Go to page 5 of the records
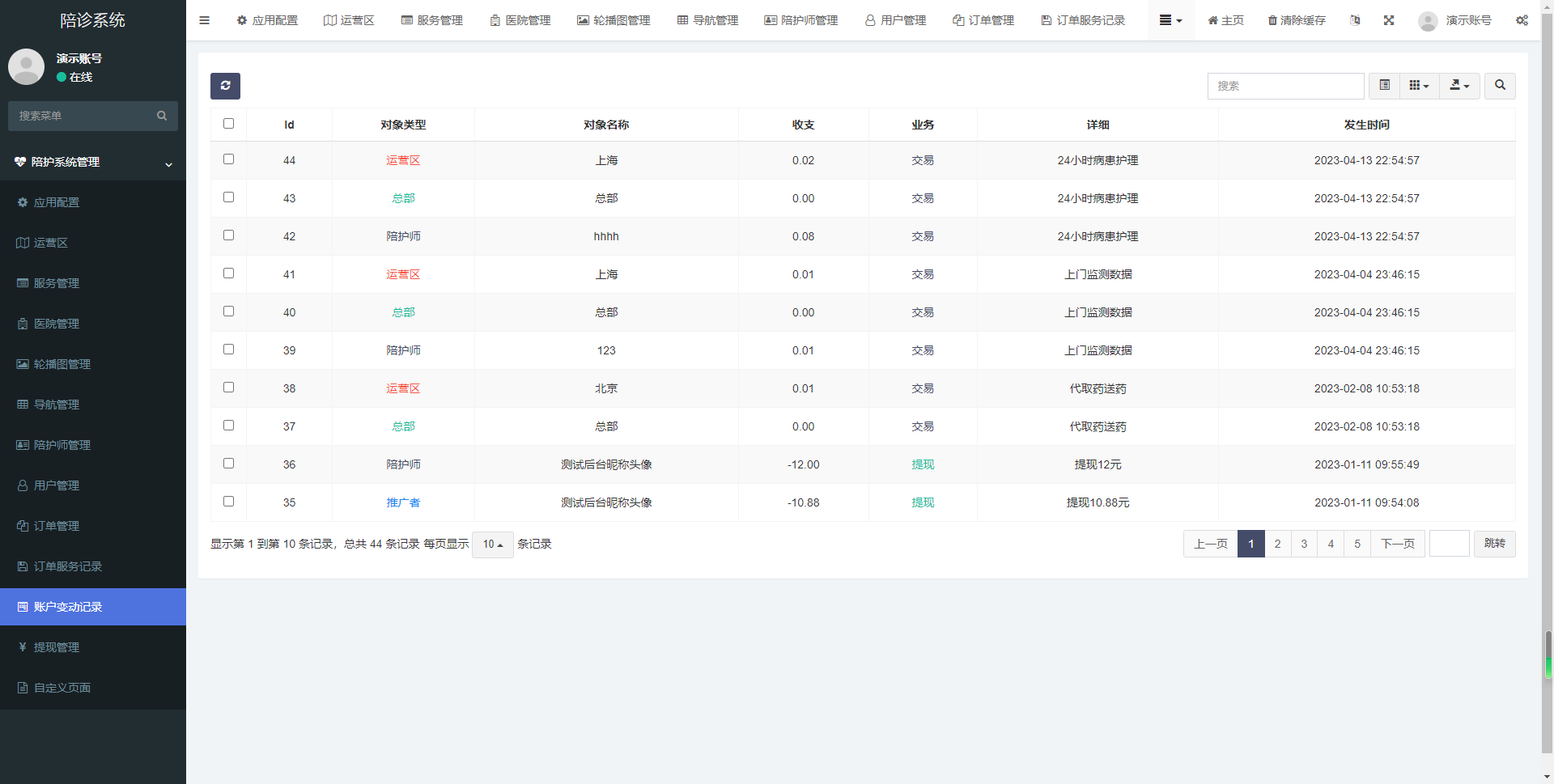The image size is (1554, 784). click(1357, 544)
